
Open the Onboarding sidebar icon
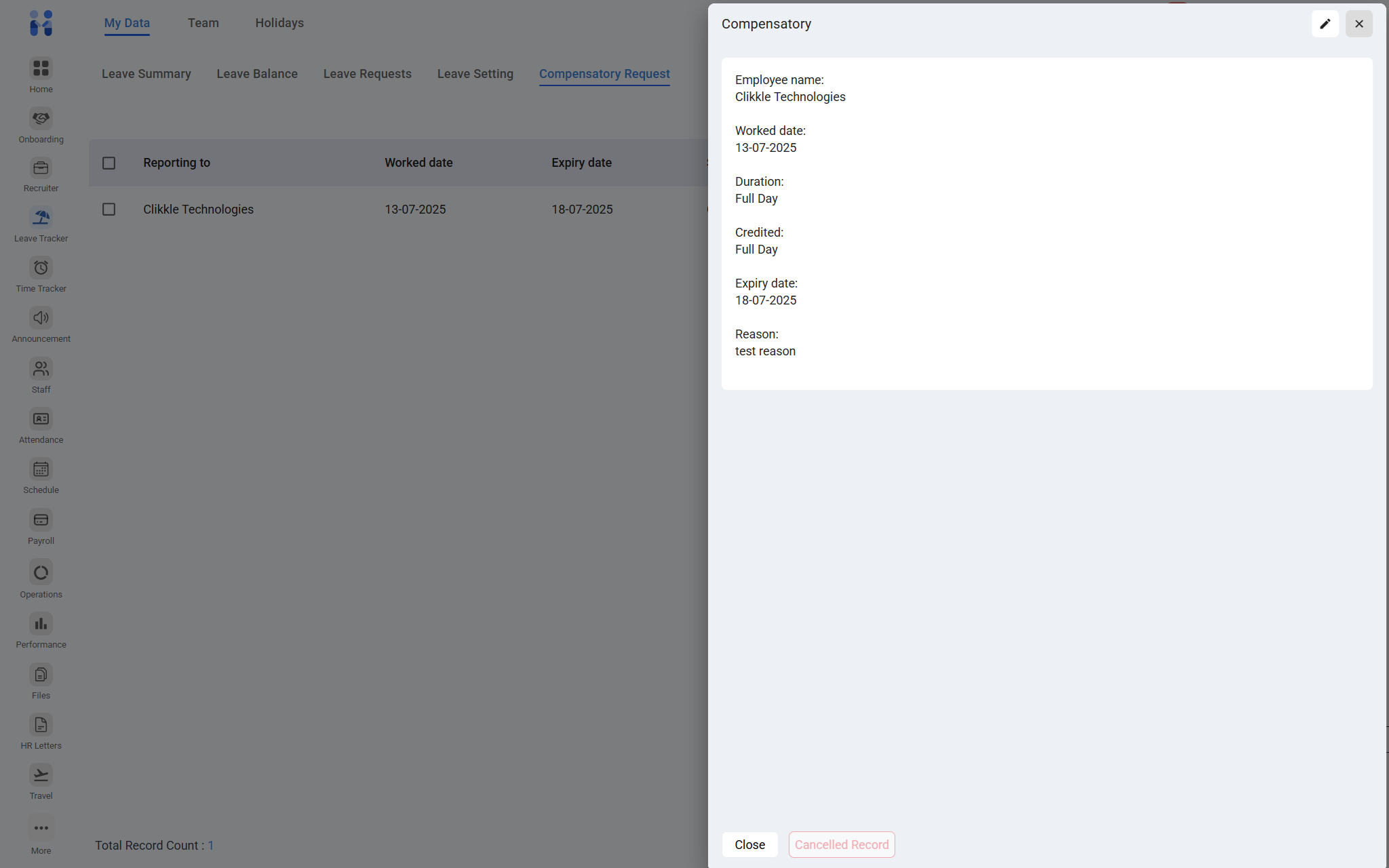tap(41, 119)
